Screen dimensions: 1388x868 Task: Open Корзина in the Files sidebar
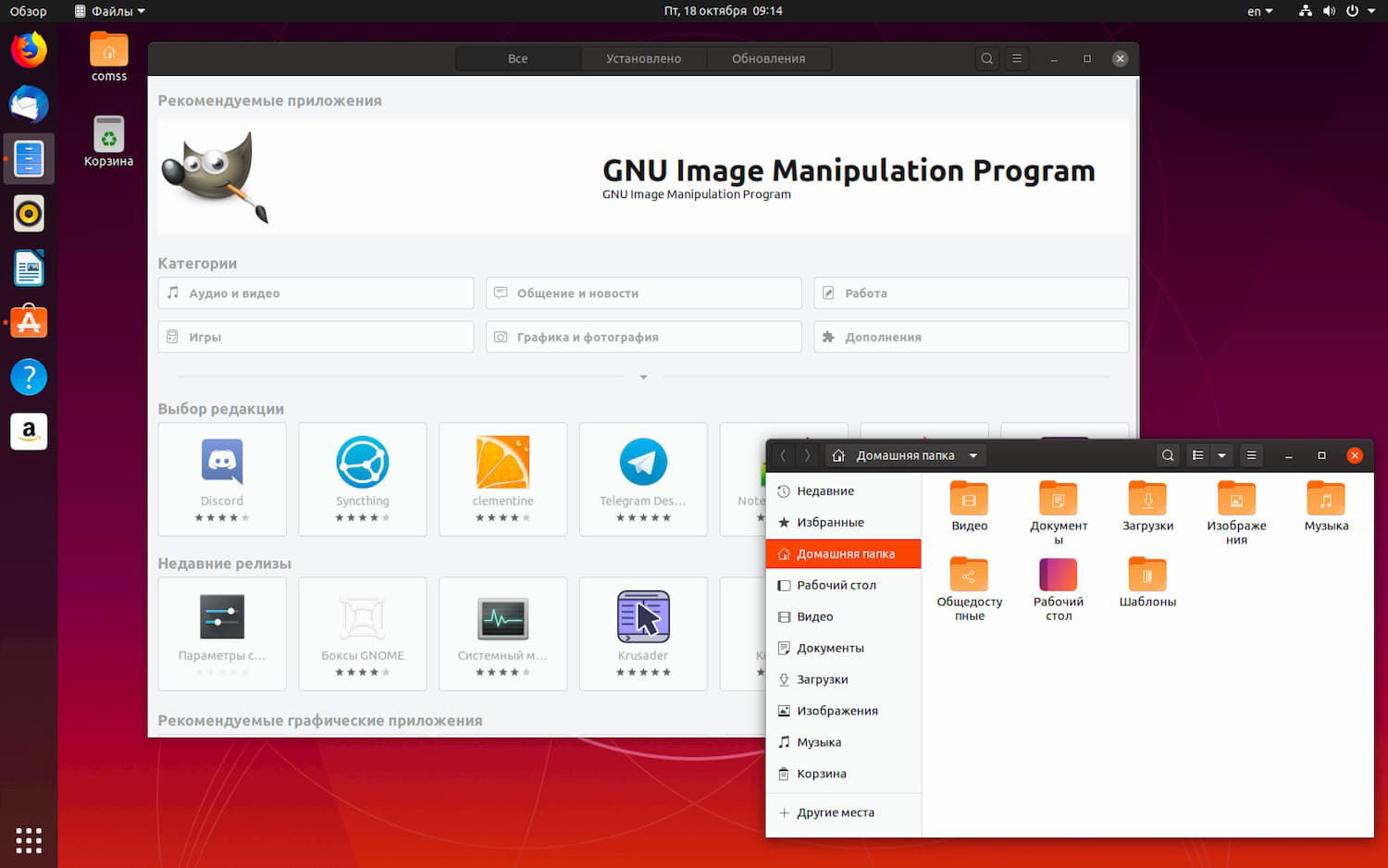click(x=844, y=774)
